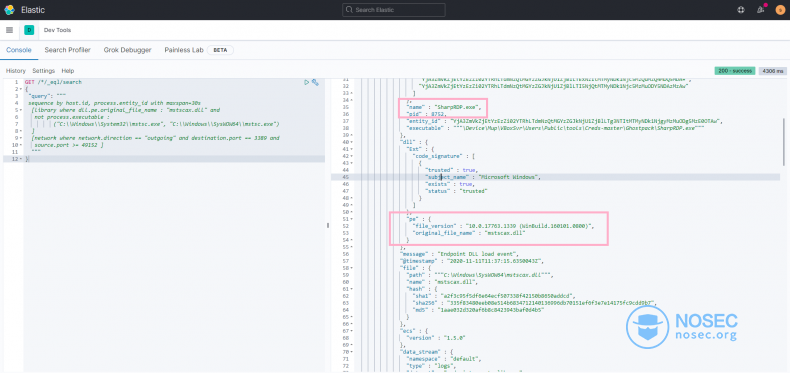Fold the library clause at line 5
This screenshot has height=373, width=790.
point(20,109)
